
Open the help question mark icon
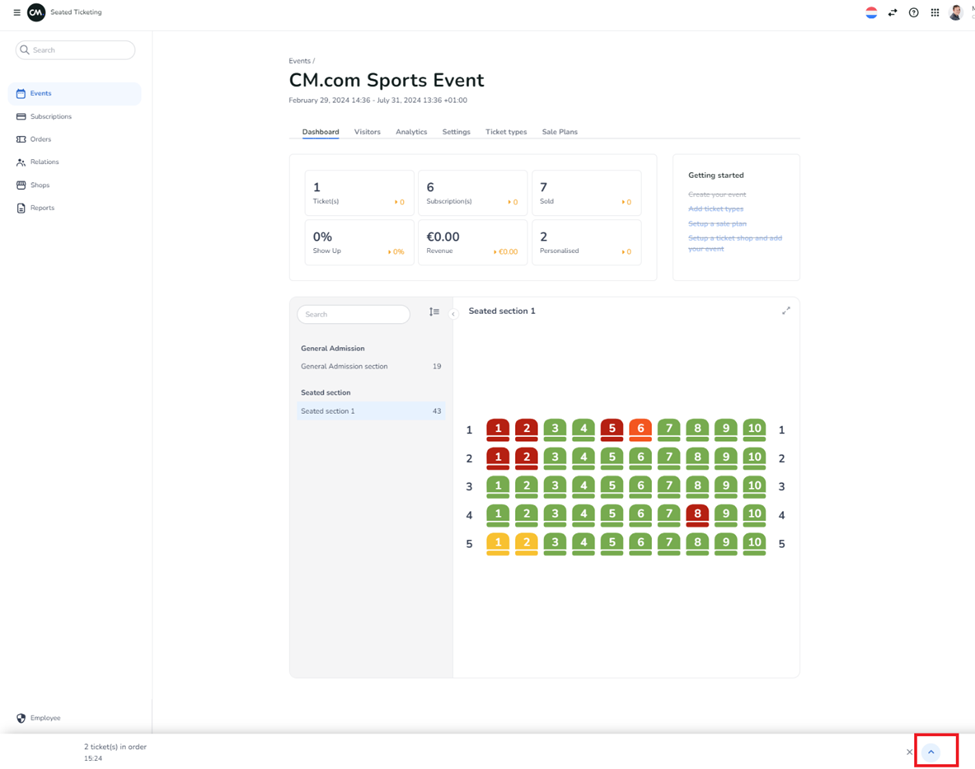(x=913, y=13)
